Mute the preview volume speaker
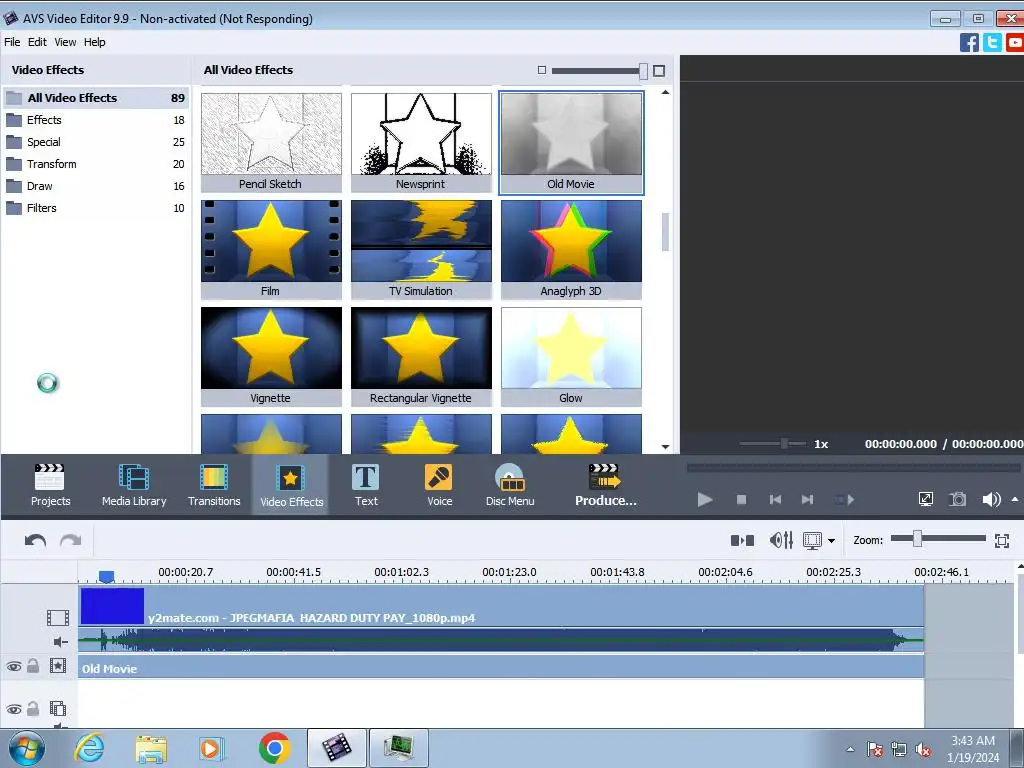Image resolution: width=1024 pixels, height=768 pixels. 991,500
